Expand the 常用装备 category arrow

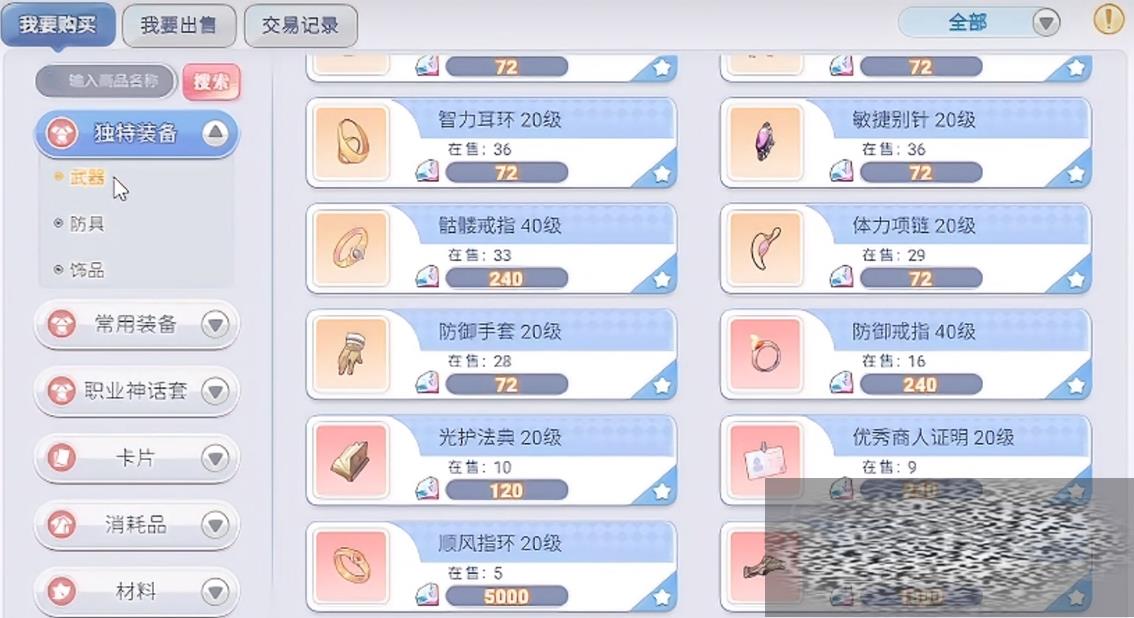[215, 324]
